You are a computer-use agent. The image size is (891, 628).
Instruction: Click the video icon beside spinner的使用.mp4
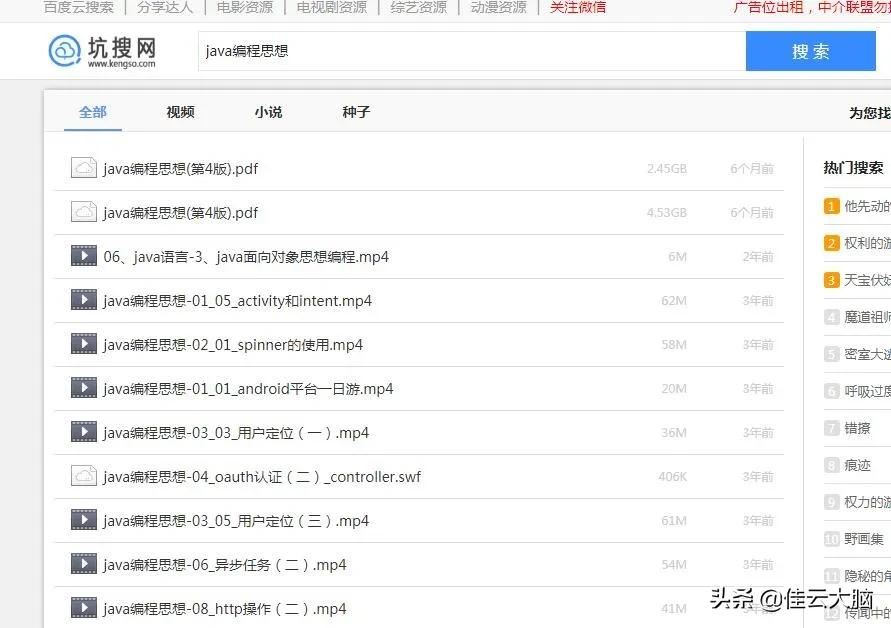(x=83, y=344)
